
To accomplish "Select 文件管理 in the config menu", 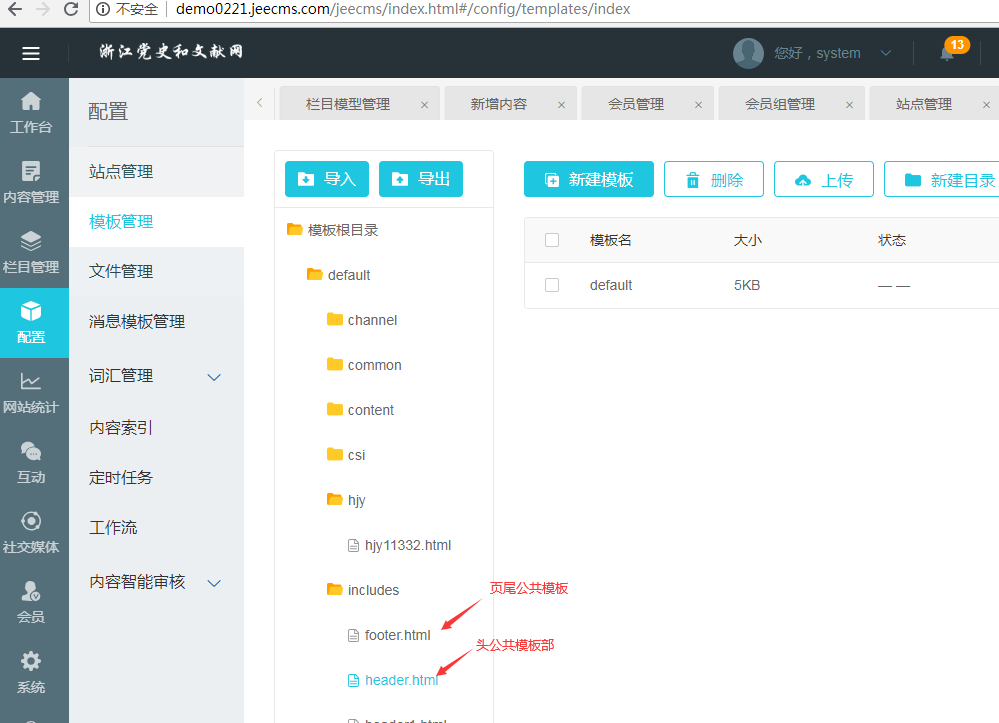I will 121,271.
